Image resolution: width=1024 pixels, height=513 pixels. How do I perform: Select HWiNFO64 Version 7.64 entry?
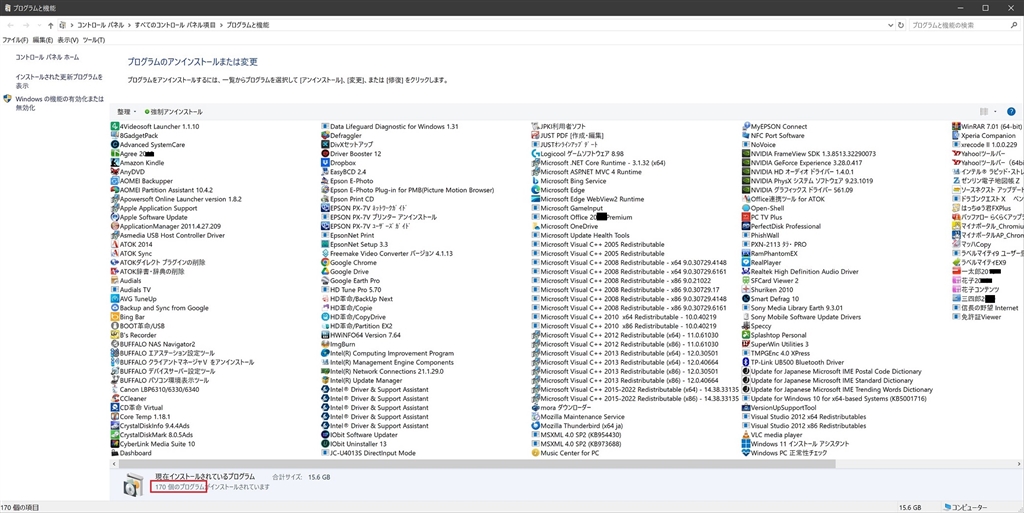pos(361,335)
